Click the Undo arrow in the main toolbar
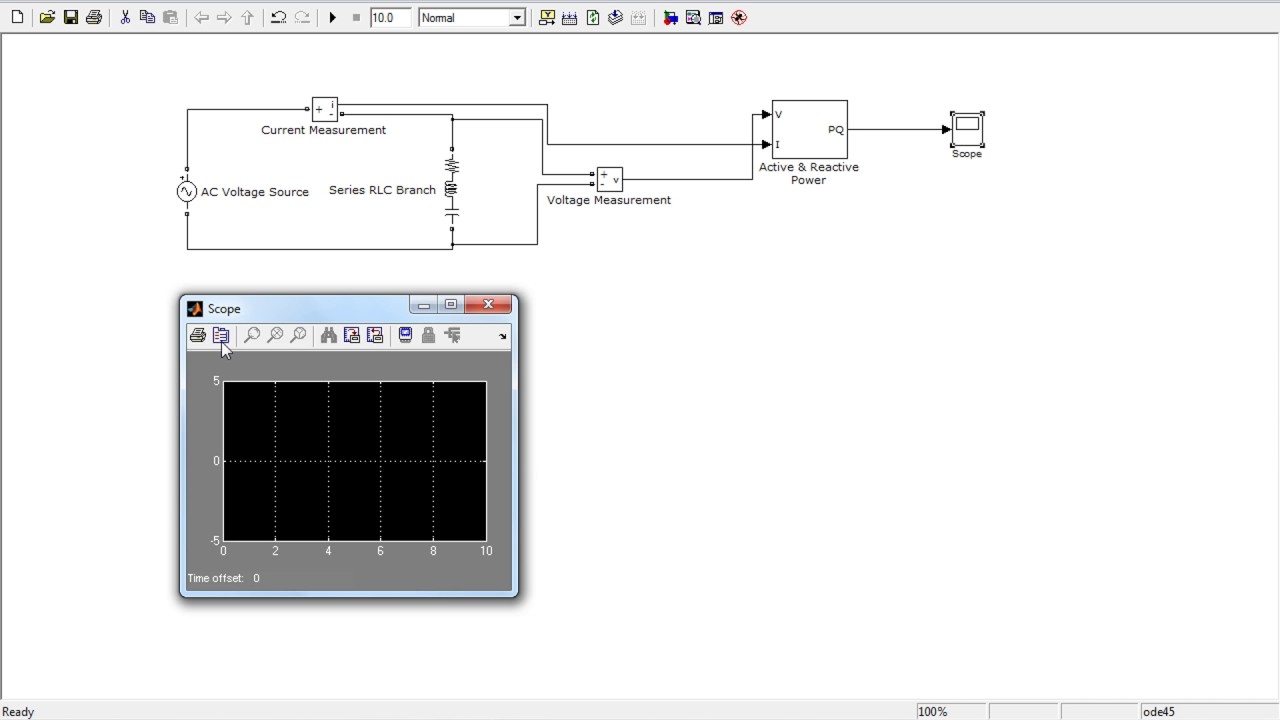 pyautogui.click(x=279, y=18)
